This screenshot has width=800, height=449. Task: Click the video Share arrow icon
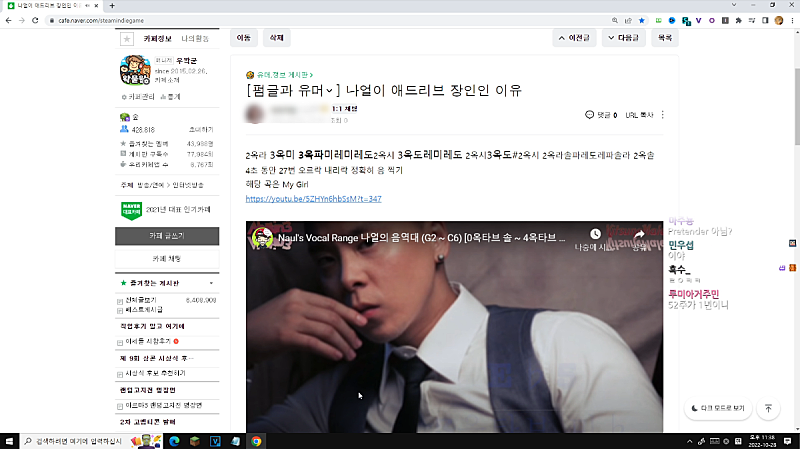(639, 234)
